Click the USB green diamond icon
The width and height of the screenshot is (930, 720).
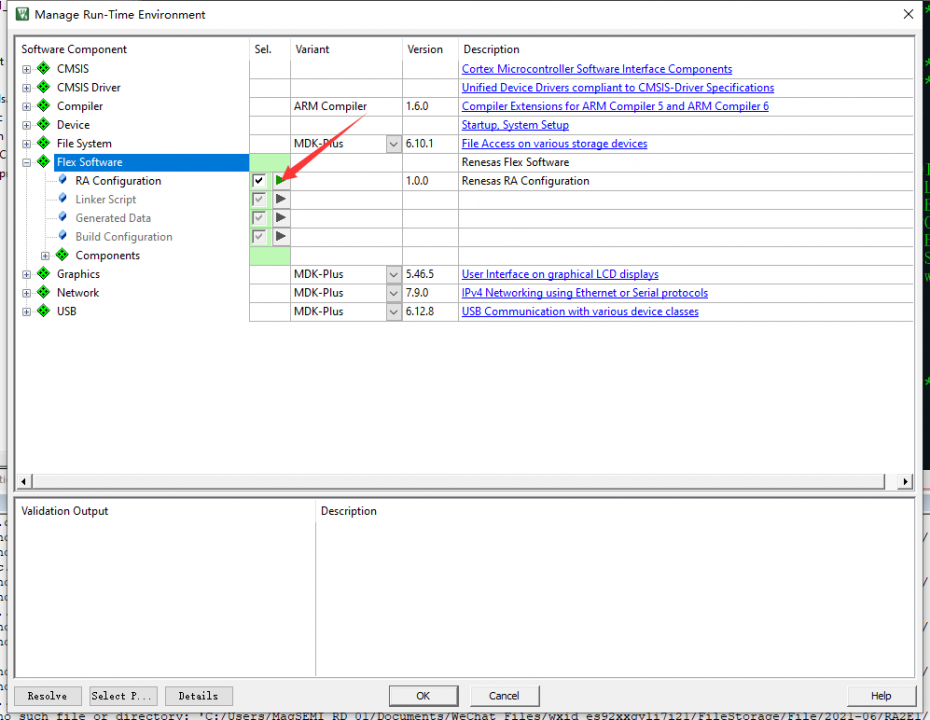[x=43, y=311]
